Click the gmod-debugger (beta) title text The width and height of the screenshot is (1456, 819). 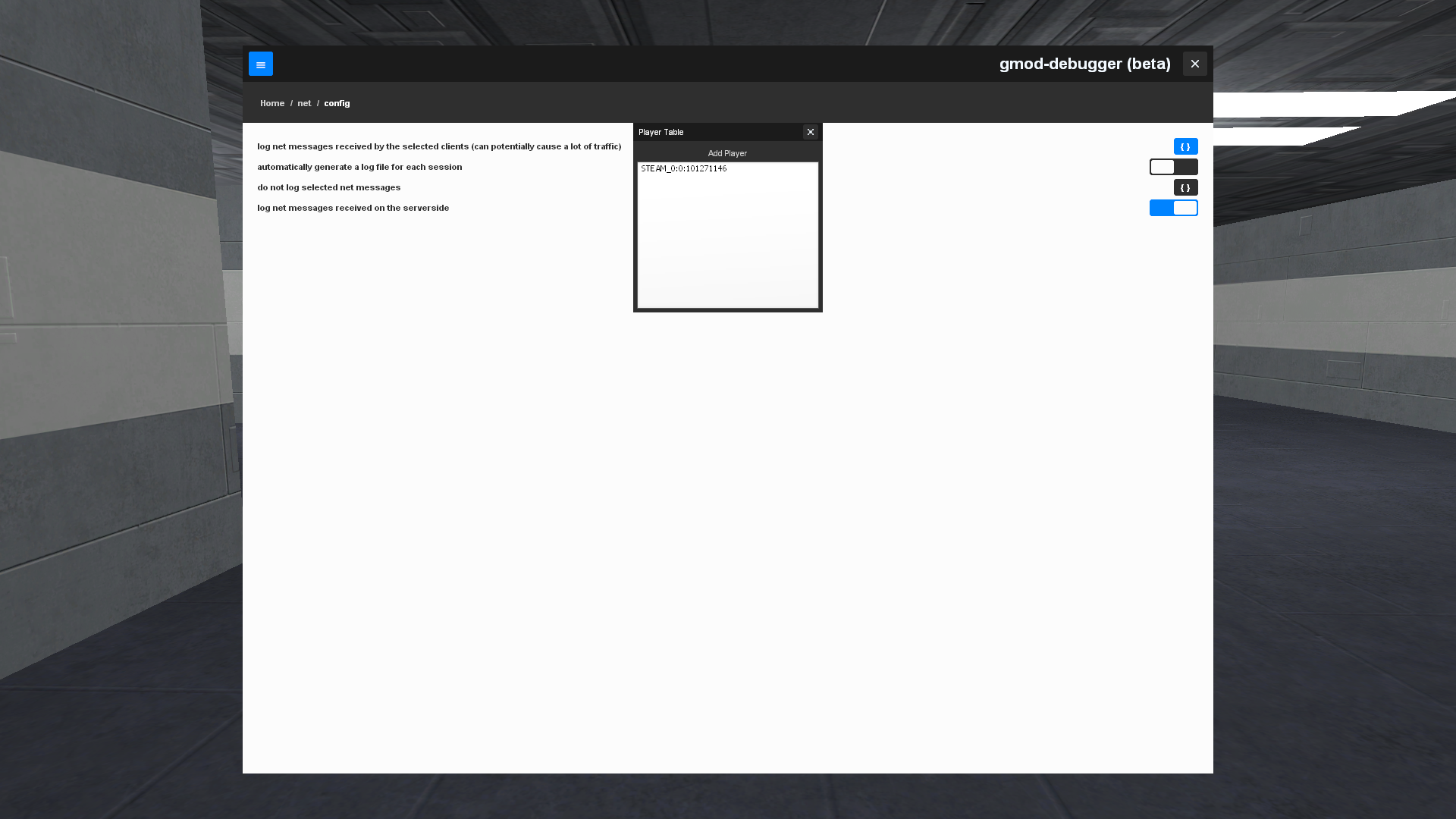pyautogui.click(x=1084, y=64)
